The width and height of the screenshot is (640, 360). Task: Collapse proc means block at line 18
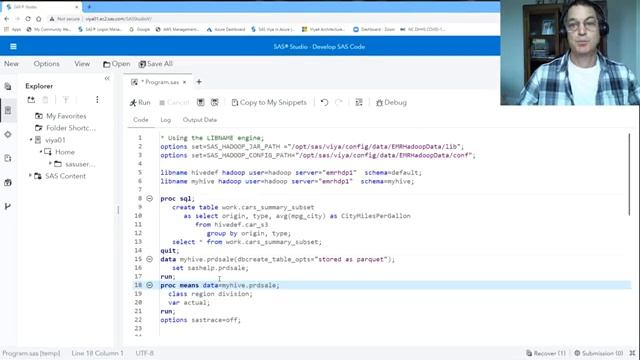coord(149,285)
